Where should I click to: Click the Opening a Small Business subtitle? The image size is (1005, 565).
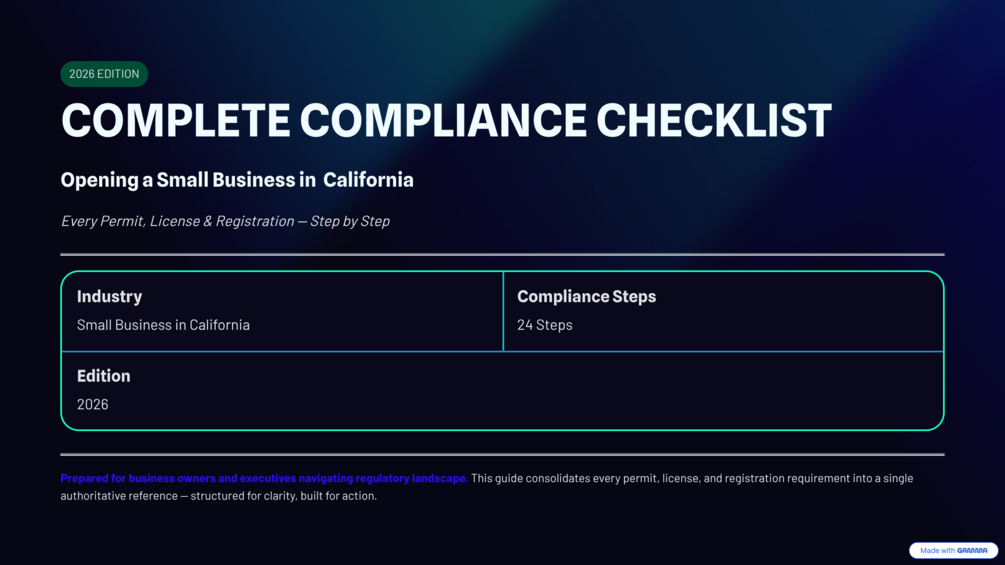pos(237,180)
